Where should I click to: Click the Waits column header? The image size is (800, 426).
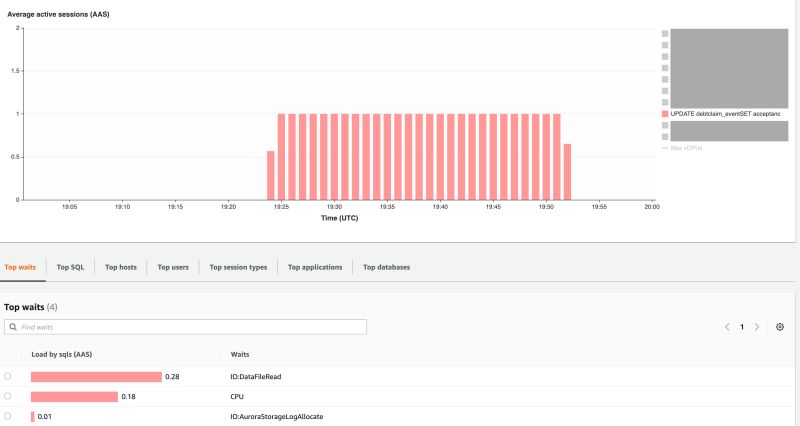[240, 354]
